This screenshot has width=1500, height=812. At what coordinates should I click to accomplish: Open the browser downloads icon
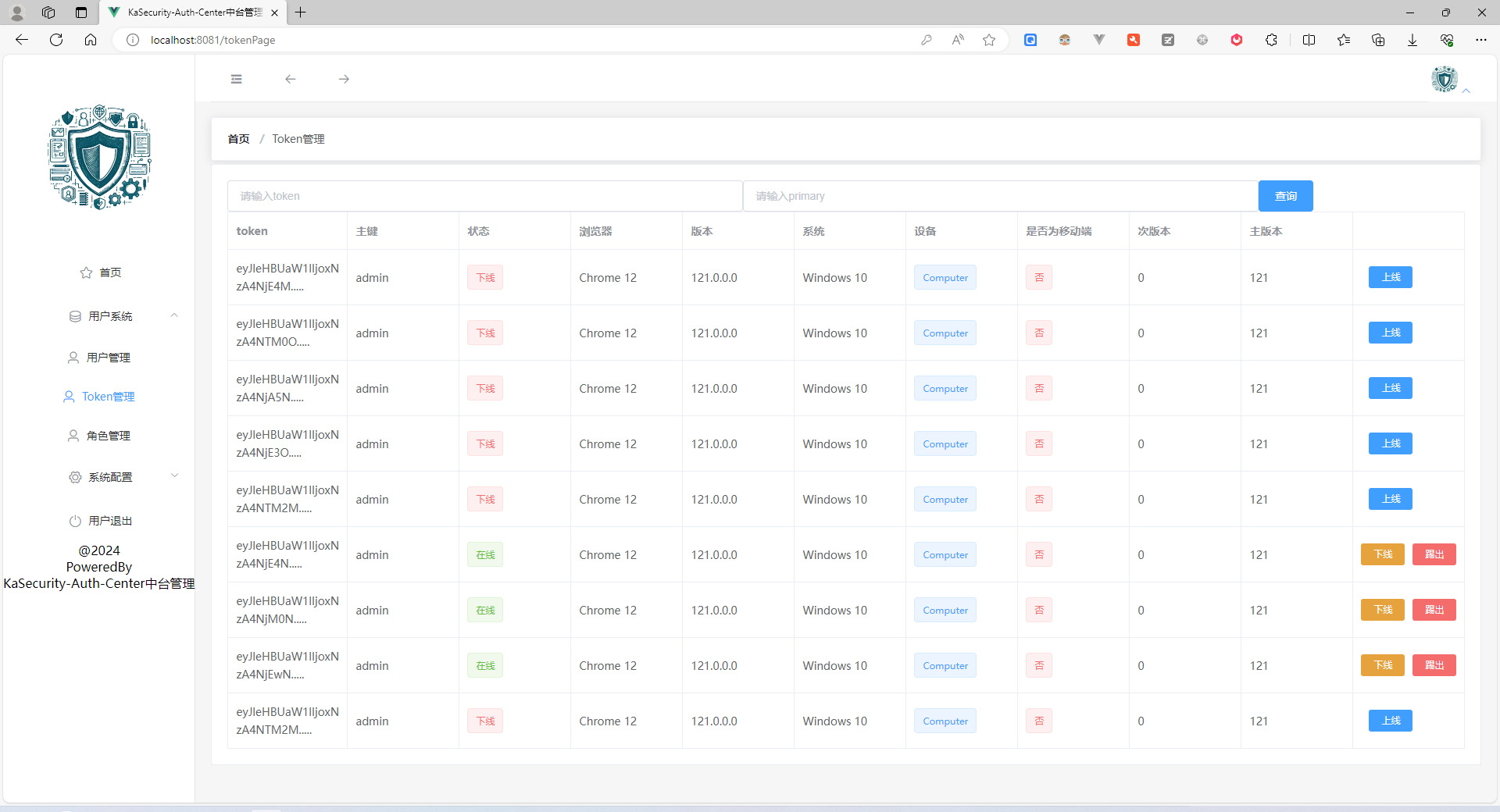pyautogui.click(x=1412, y=40)
